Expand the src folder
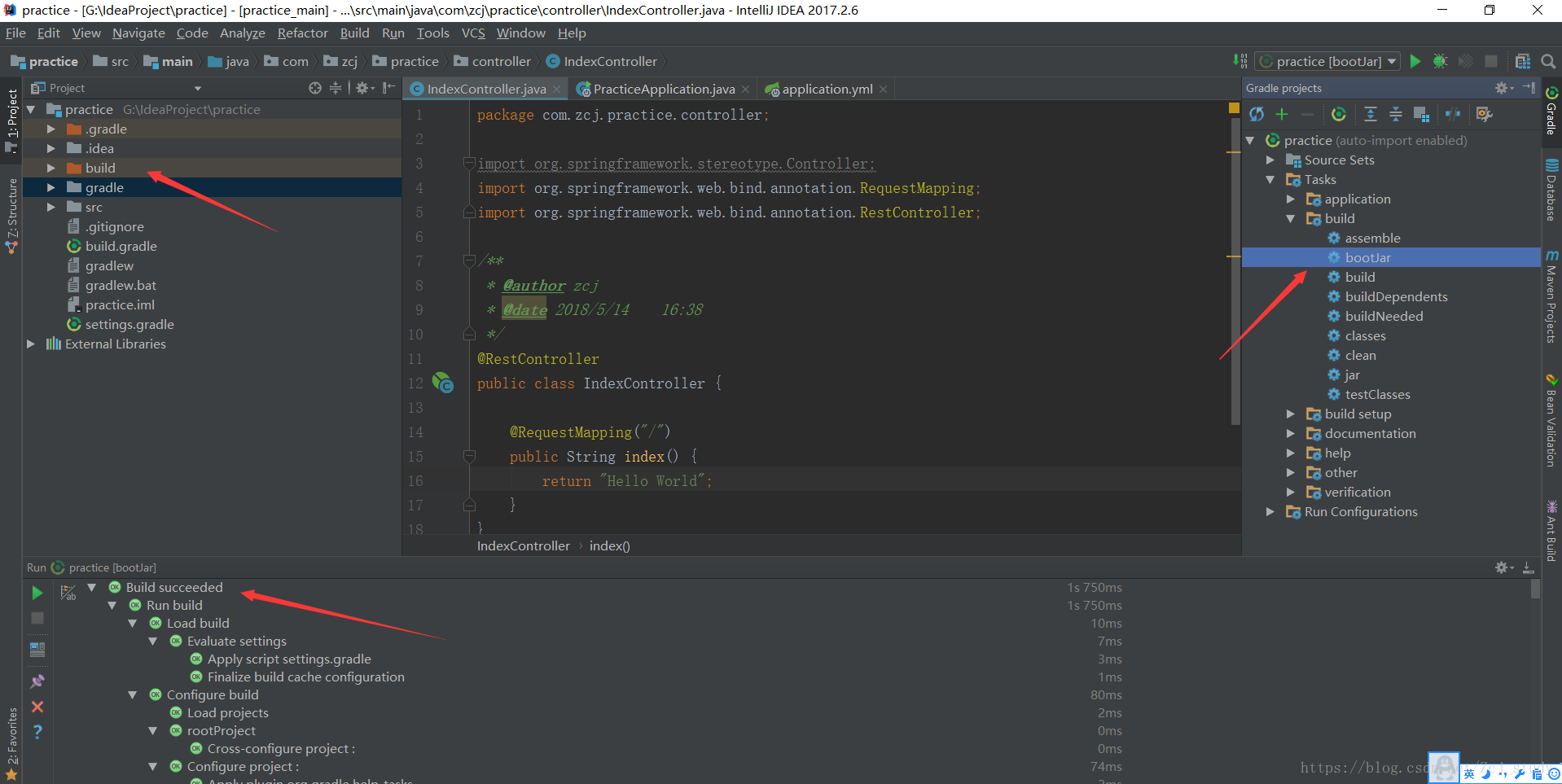This screenshot has height=784, width=1562. [x=50, y=207]
